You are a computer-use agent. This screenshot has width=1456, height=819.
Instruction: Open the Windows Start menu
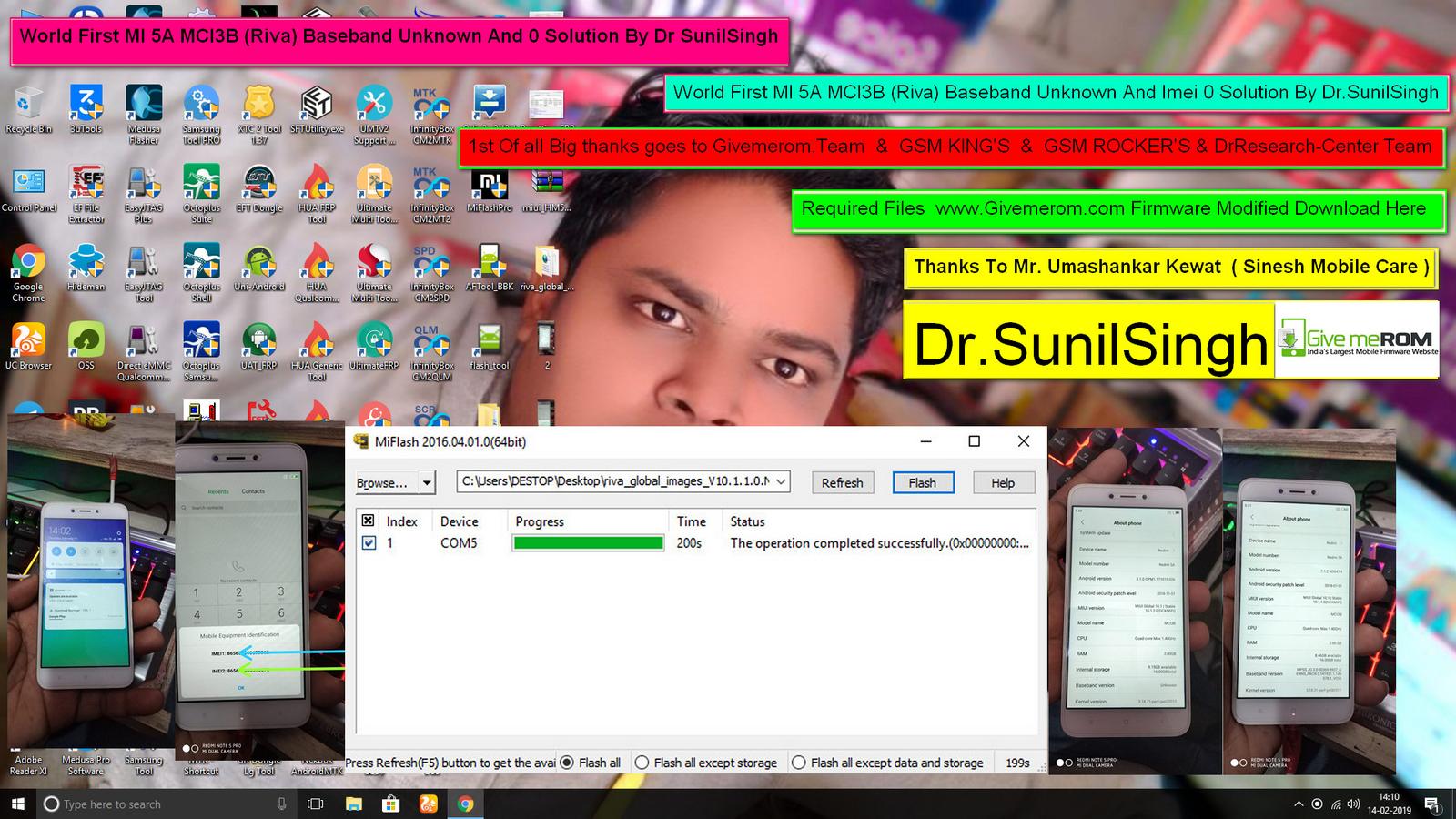pyautogui.click(x=17, y=804)
